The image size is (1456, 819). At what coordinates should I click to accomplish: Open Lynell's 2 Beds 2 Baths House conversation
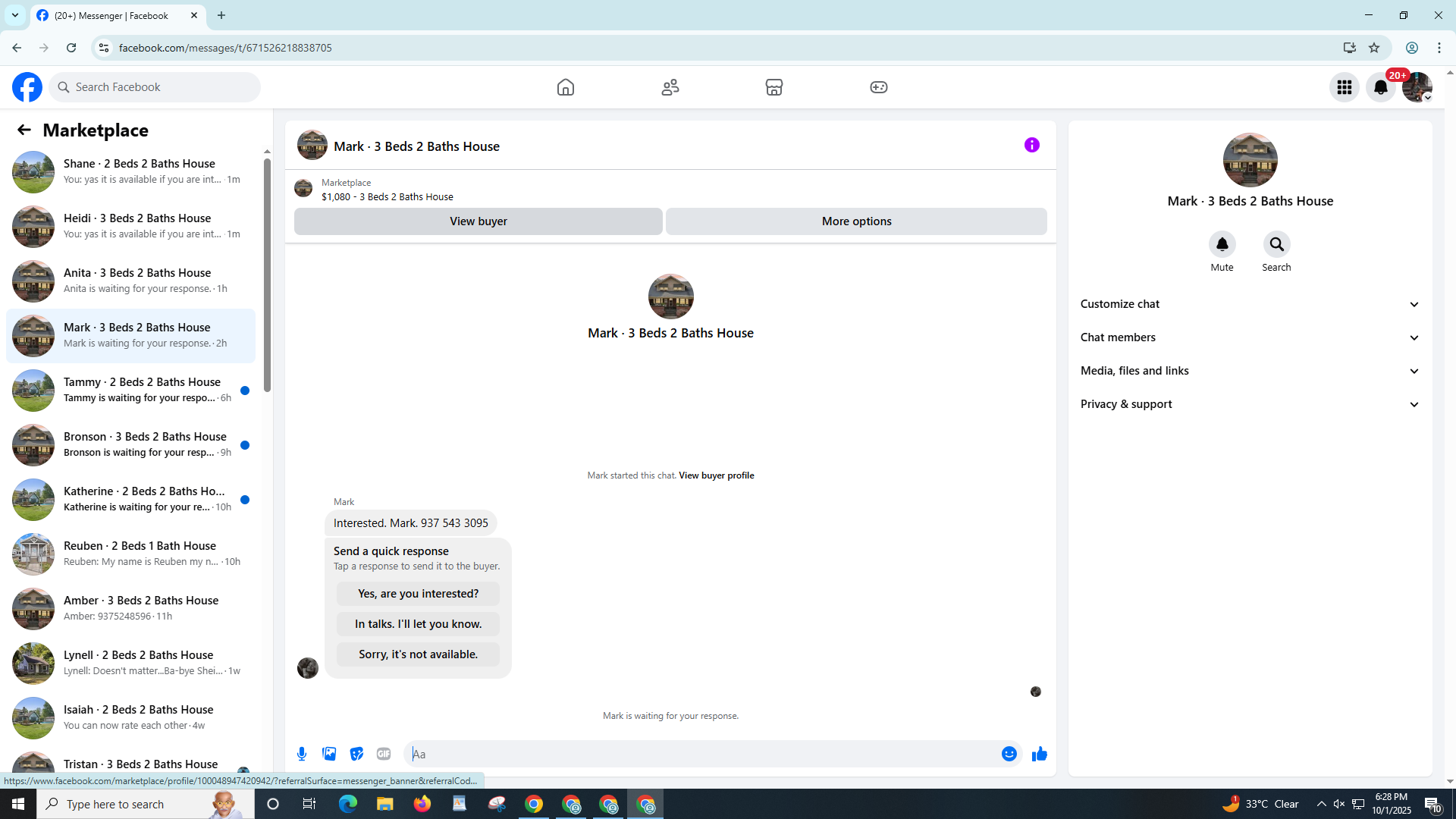130,664
